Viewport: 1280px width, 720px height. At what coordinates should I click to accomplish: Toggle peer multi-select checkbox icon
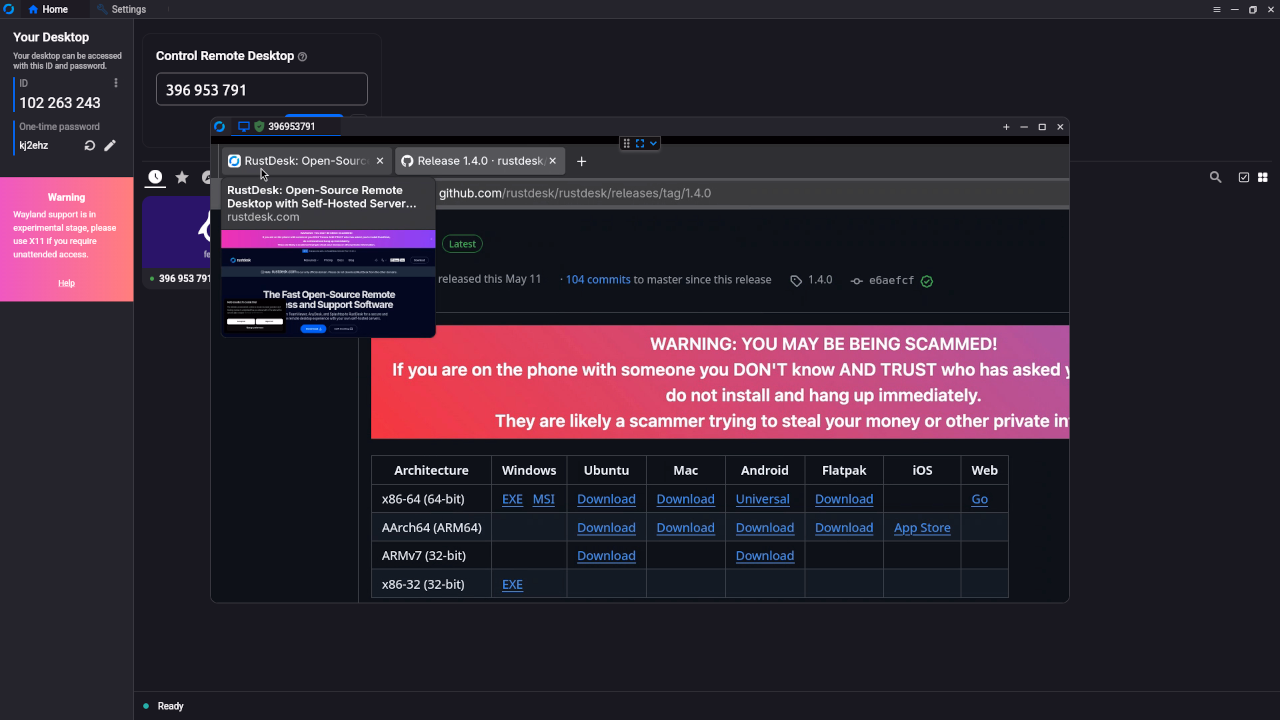[1244, 177]
